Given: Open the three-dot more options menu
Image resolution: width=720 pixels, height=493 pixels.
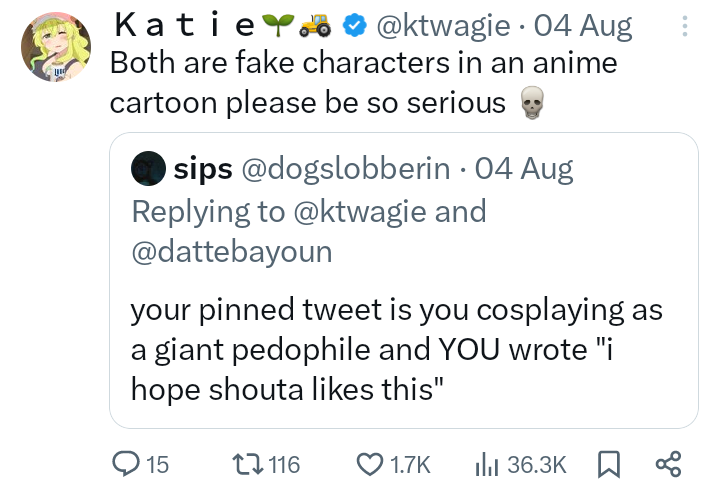Looking at the screenshot, I should tap(684, 26).
